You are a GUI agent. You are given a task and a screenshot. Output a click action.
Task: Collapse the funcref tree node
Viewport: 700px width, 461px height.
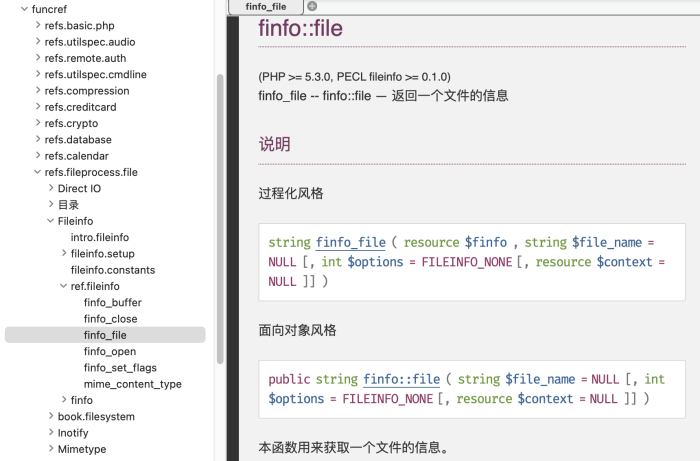25,9
